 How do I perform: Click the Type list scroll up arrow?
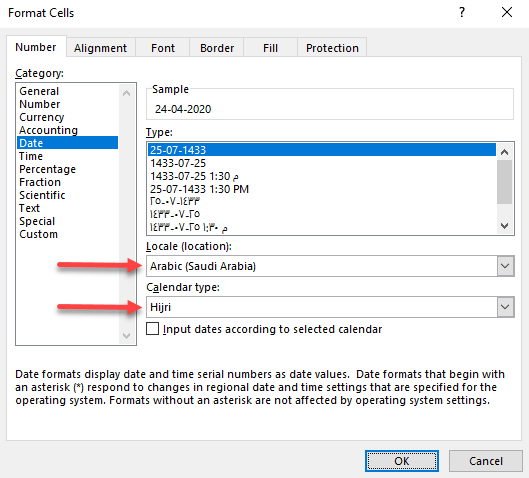tap(504, 152)
